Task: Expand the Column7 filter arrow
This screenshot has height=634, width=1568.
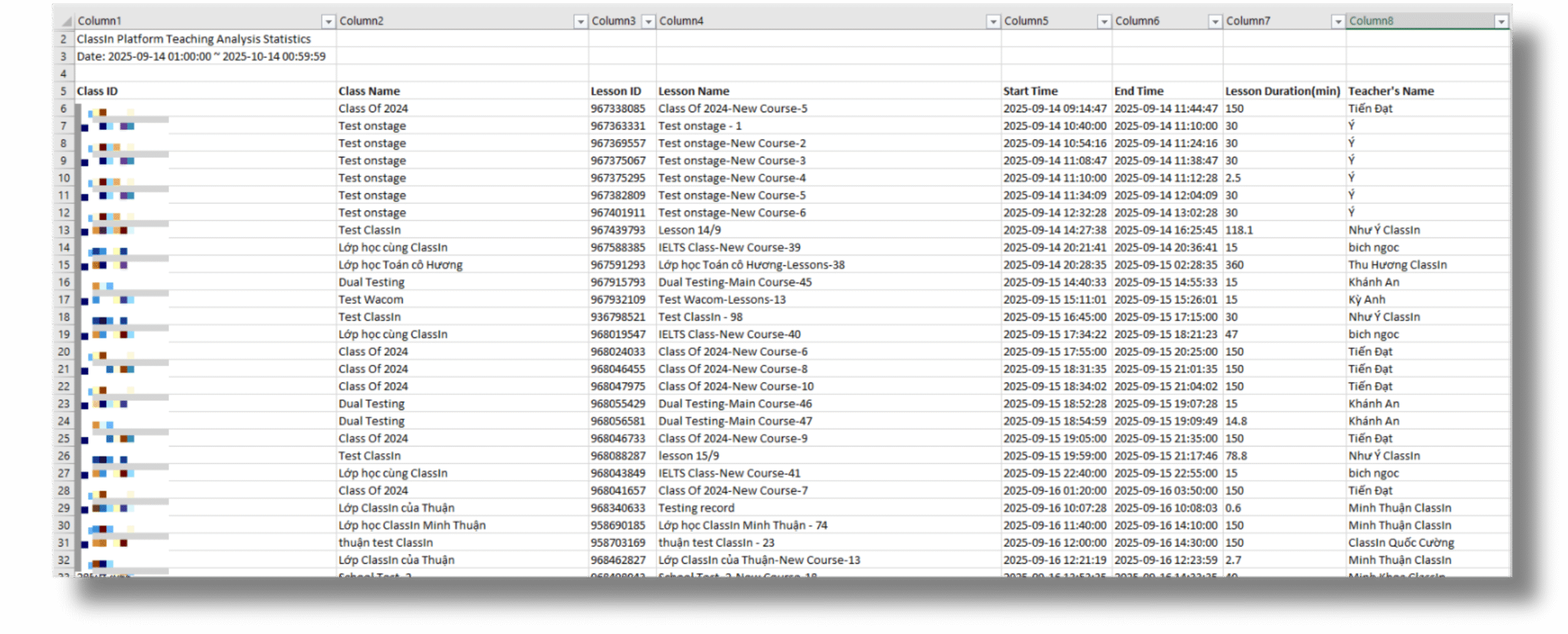Action: [x=1338, y=21]
